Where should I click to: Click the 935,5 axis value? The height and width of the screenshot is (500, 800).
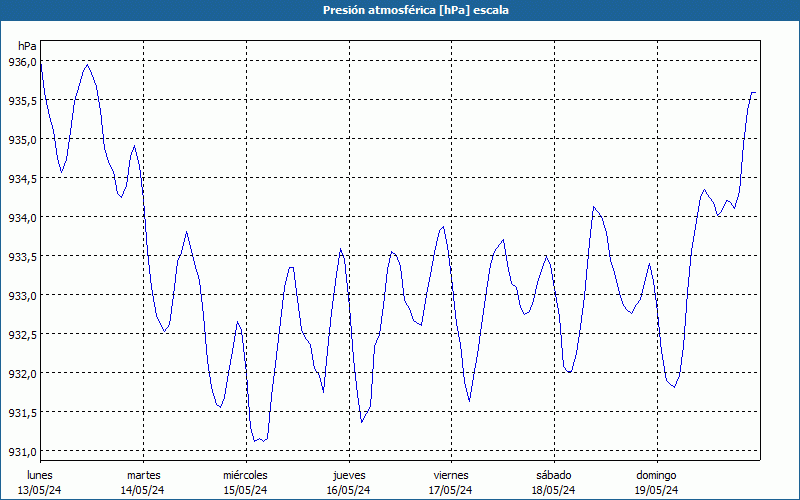click(x=22, y=101)
